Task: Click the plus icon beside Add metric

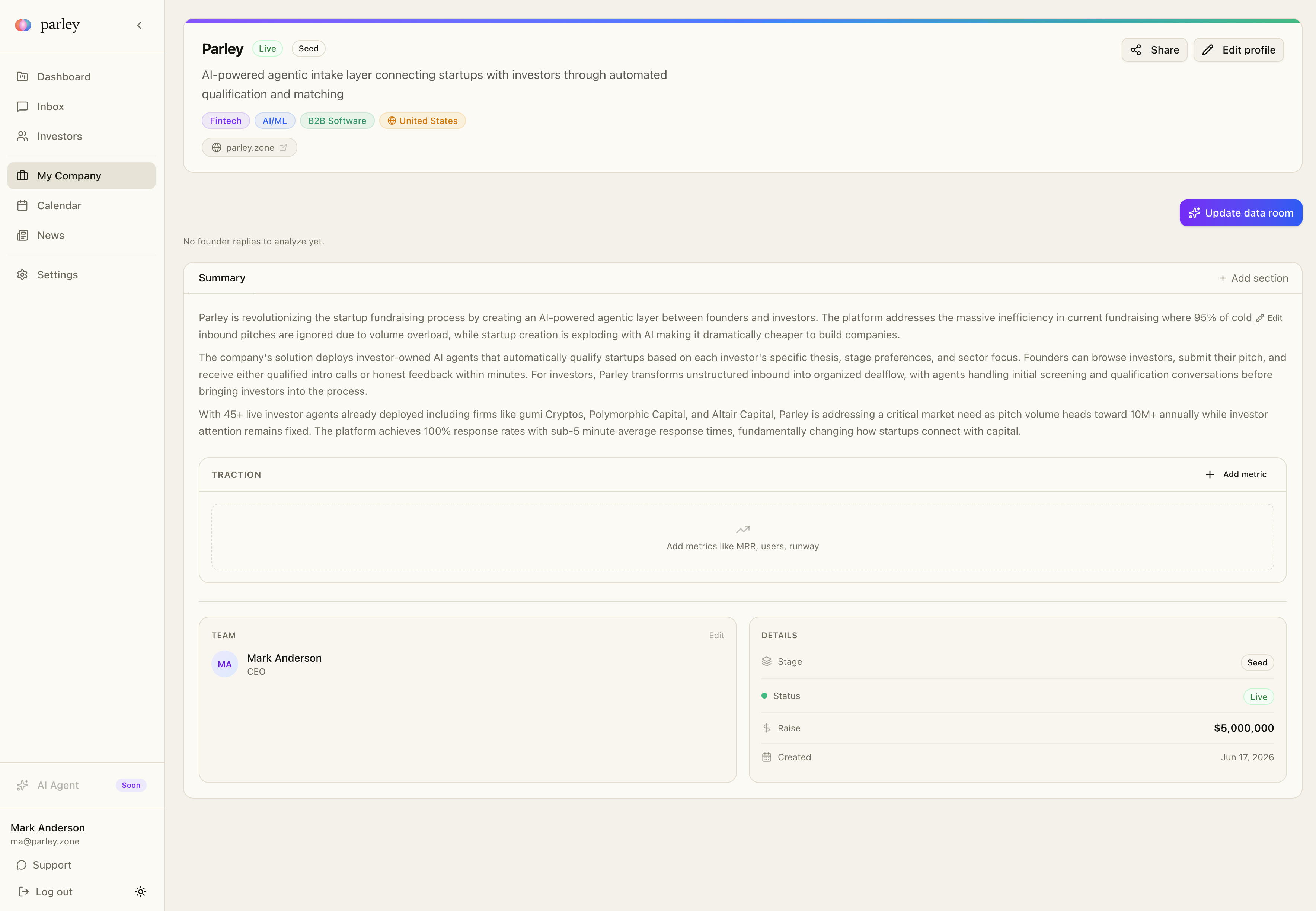Action: [1210, 474]
